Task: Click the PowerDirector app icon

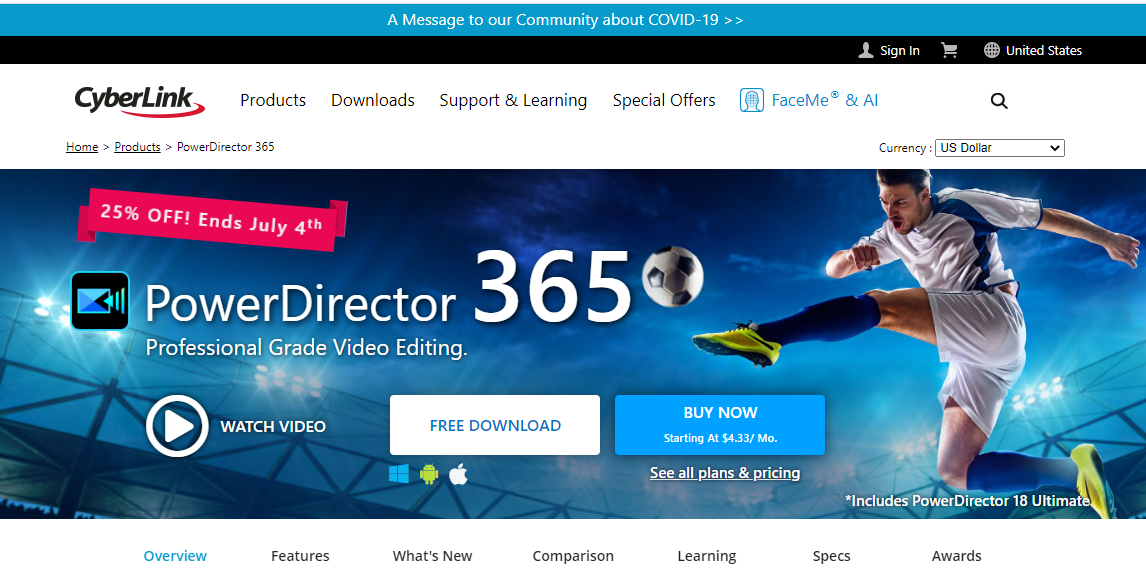Action: click(x=100, y=301)
